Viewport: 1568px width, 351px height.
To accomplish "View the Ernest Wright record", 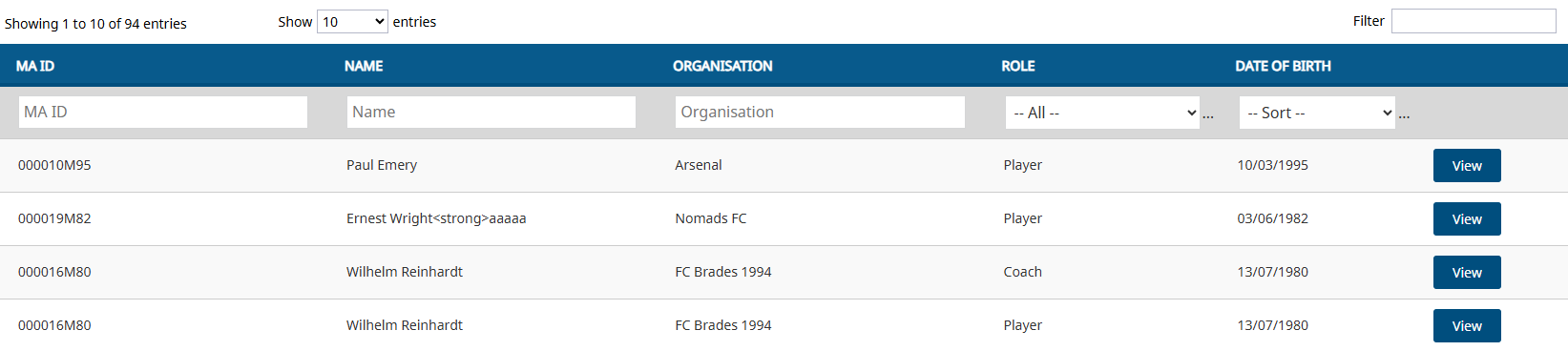I will pos(1467,218).
